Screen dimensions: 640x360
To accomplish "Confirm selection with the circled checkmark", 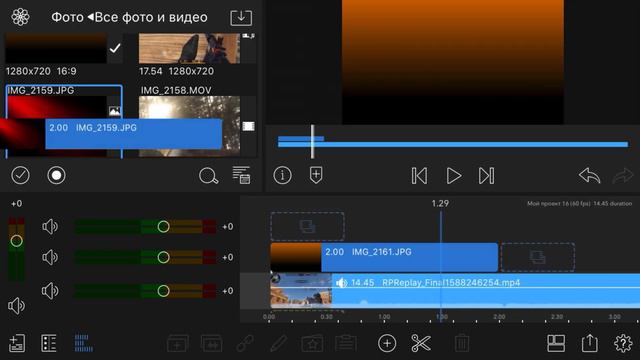I will click(x=20, y=176).
